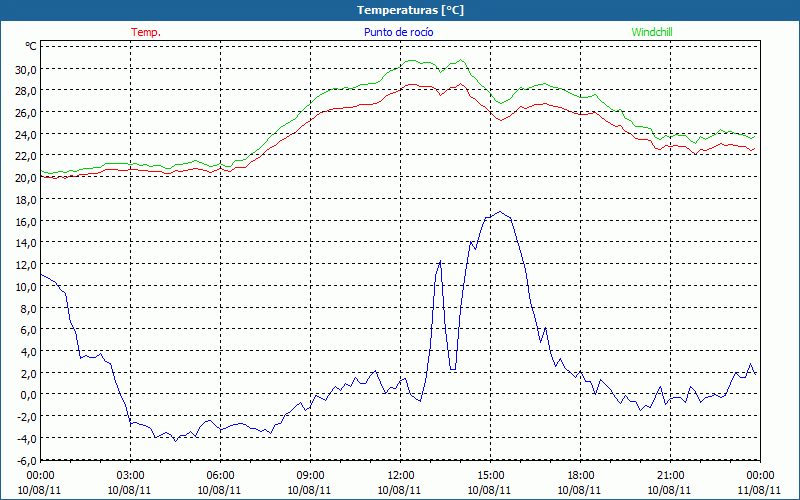This screenshot has height=500, width=800.
Task: Click the windchill peak near 14:00
Action: pos(461,60)
